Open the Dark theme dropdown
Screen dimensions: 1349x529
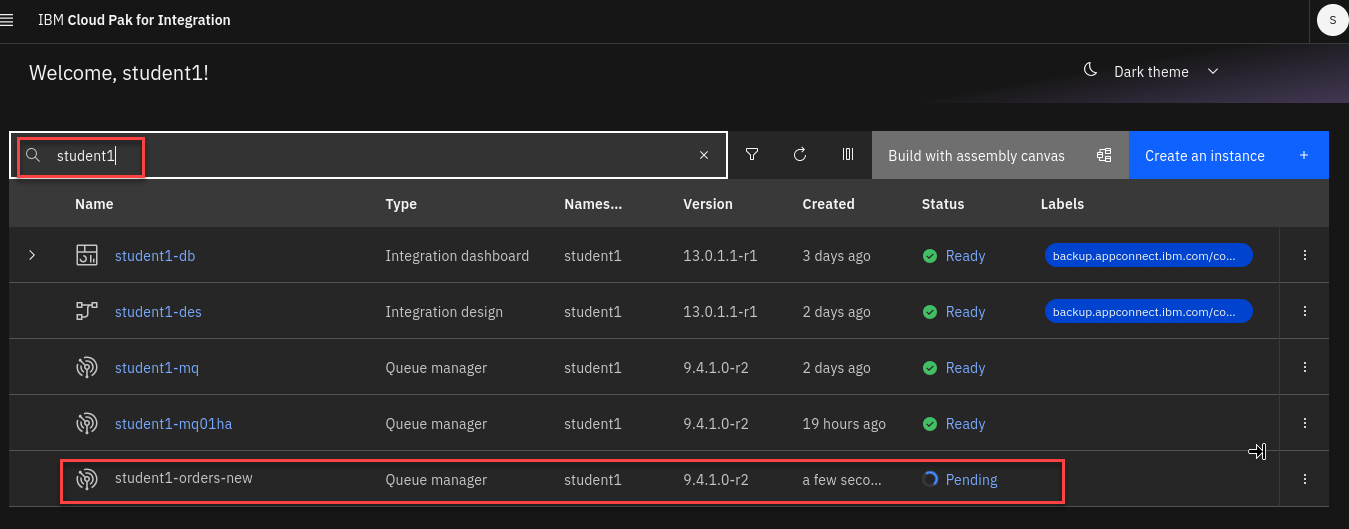pyautogui.click(x=1152, y=72)
